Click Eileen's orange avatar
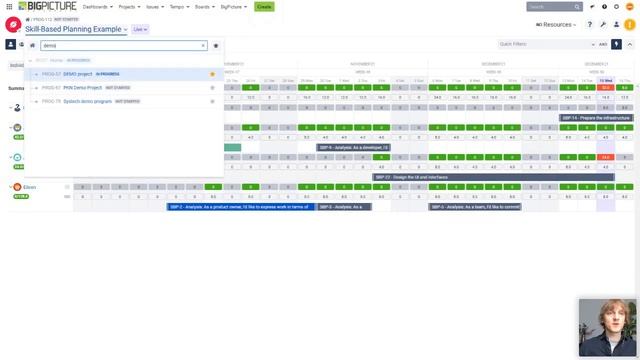 [x=17, y=187]
